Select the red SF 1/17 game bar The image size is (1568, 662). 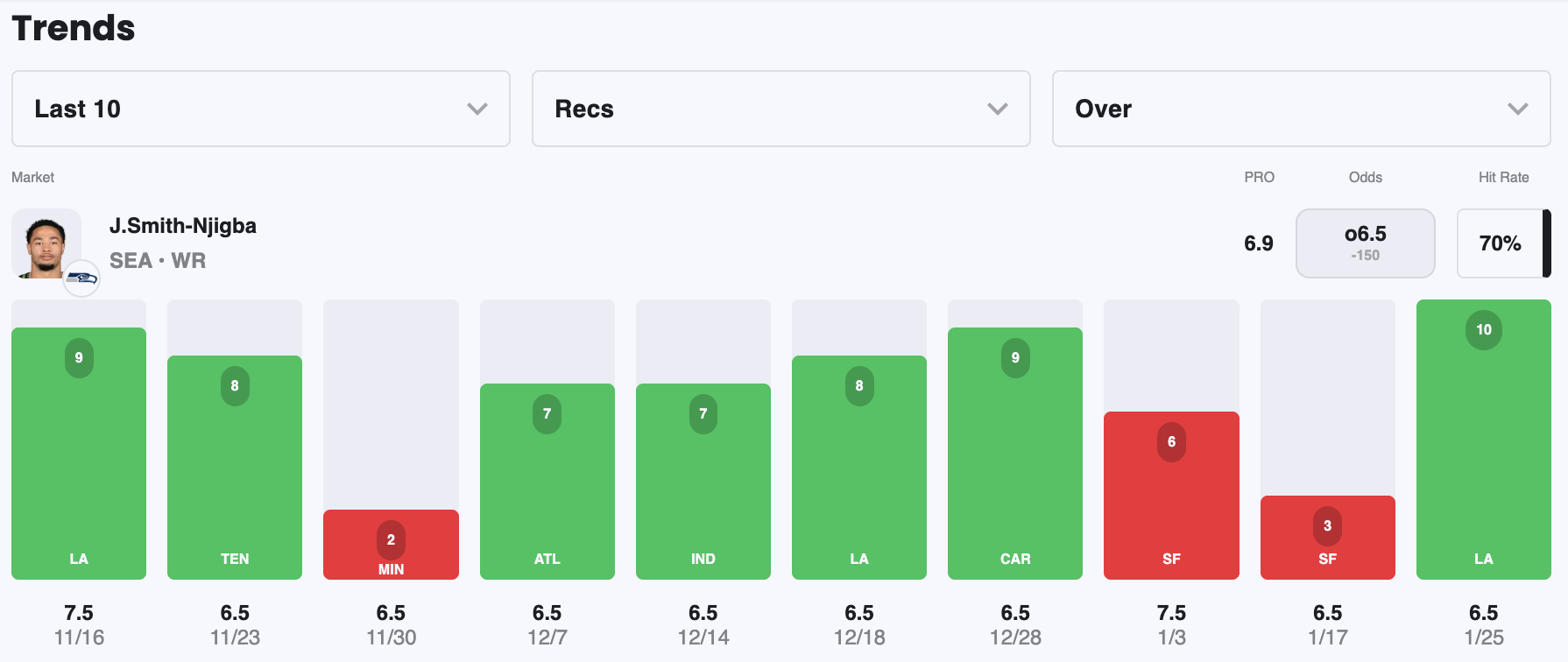point(1328,538)
